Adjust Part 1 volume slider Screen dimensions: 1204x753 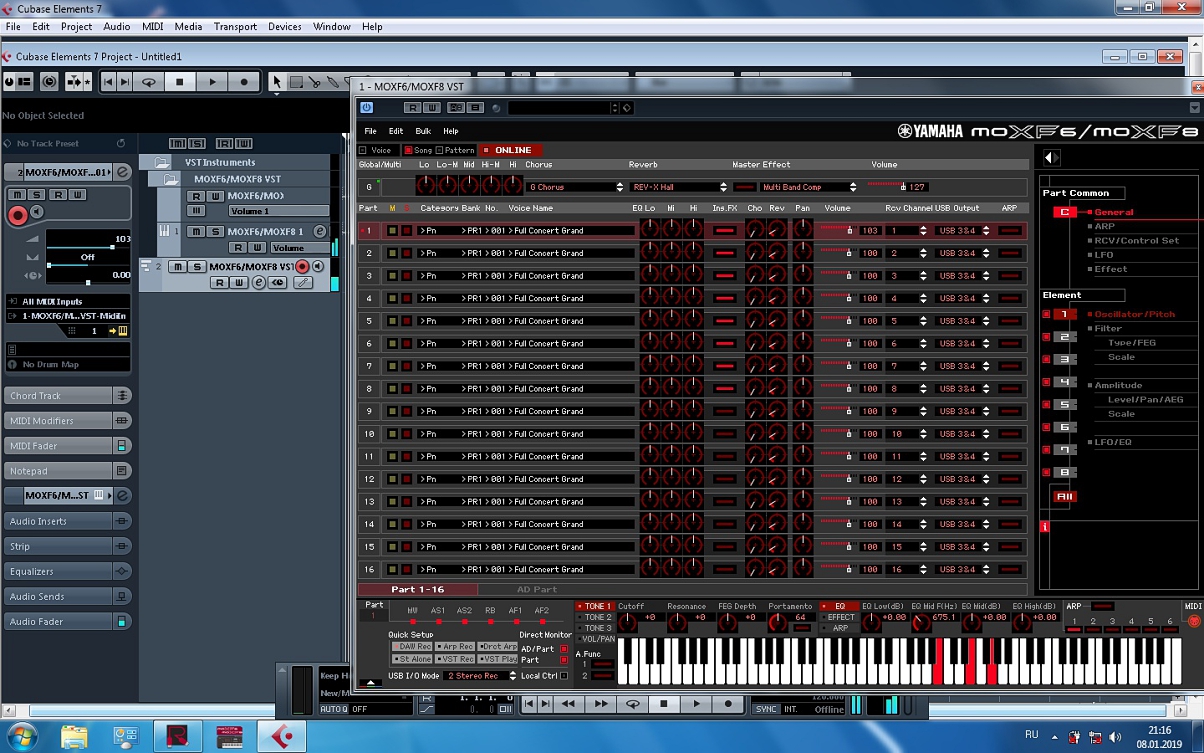tap(837, 231)
